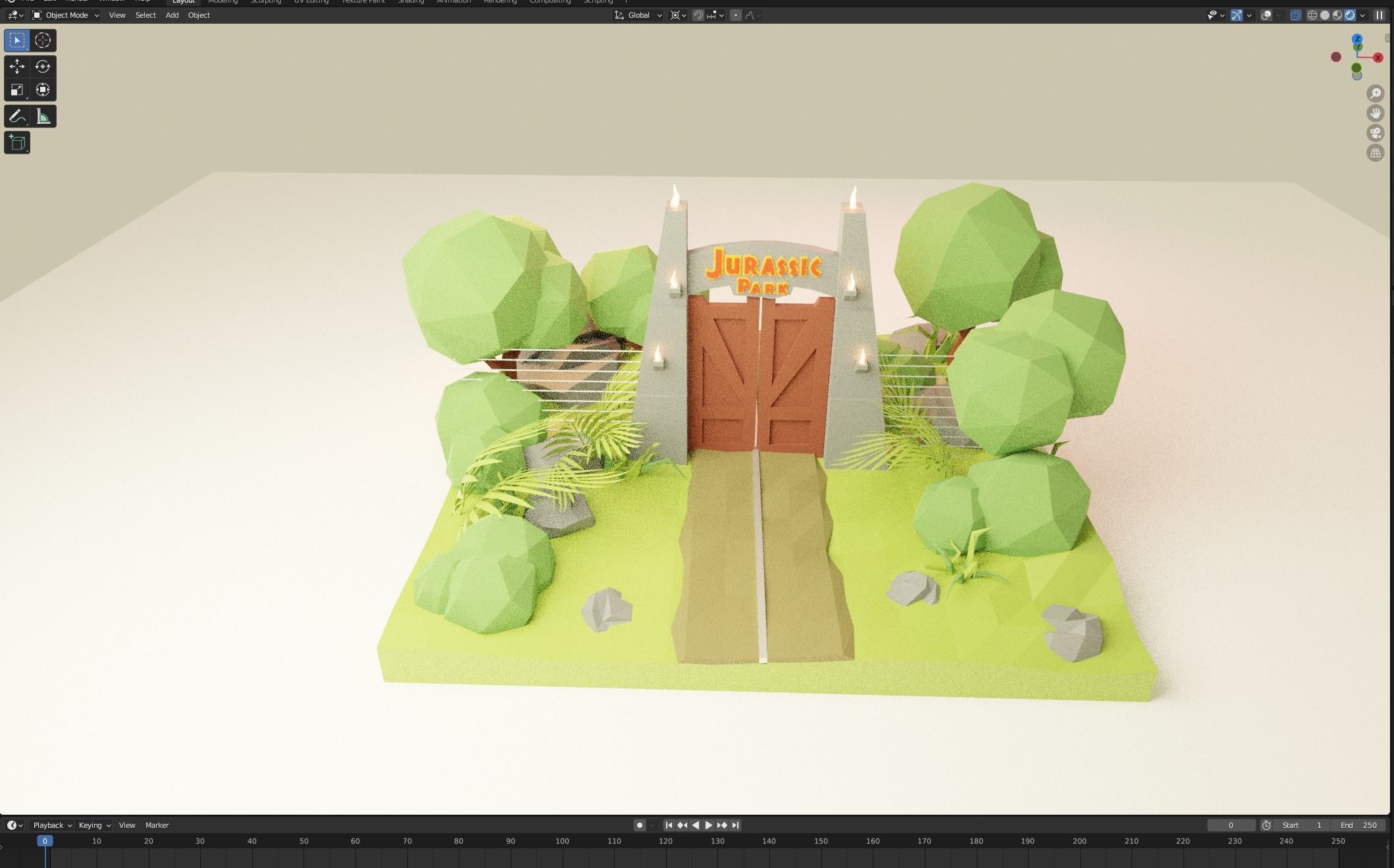Toggle X-ray mode
This screenshot has height=868, width=1394.
[x=1295, y=15]
